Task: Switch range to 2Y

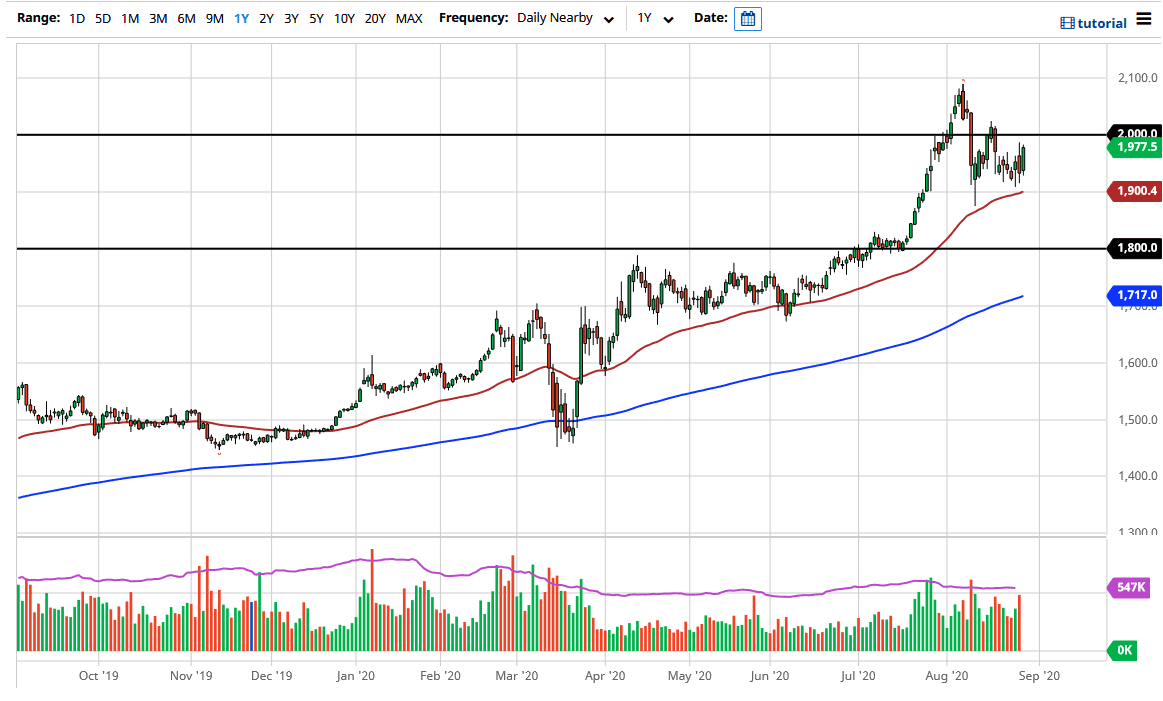Action: (x=266, y=19)
